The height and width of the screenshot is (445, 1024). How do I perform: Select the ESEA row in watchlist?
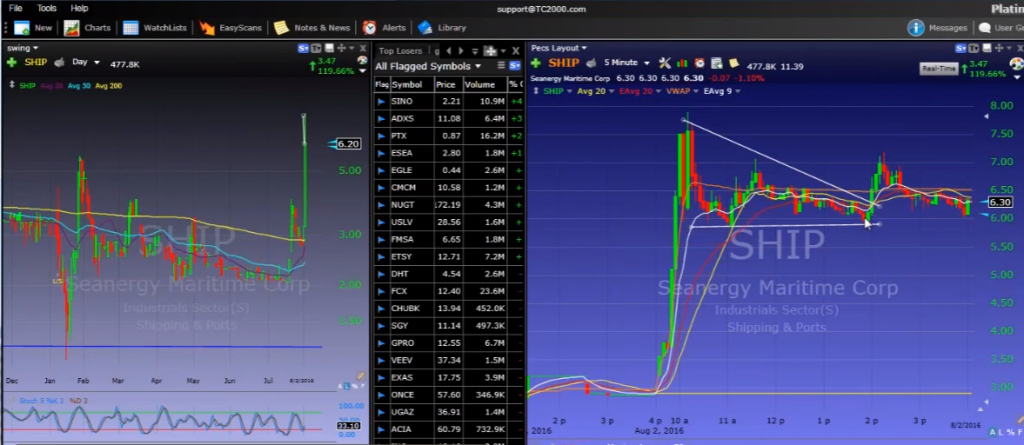click(x=449, y=153)
